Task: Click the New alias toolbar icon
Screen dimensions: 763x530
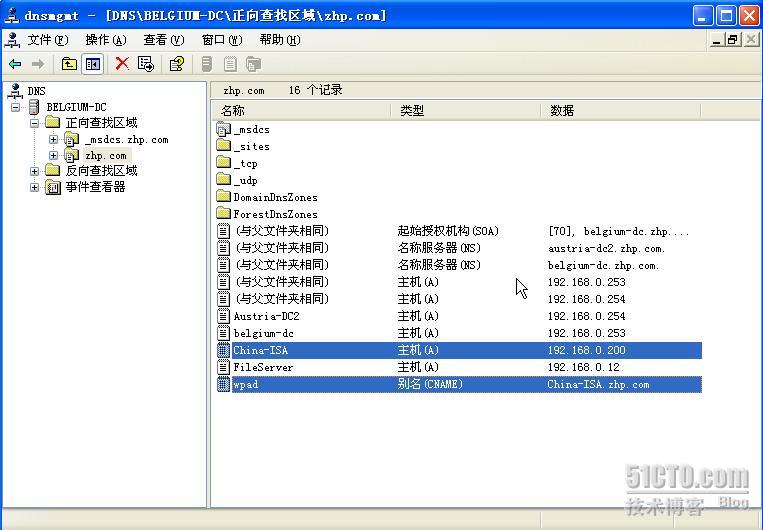Action: [230, 64]
